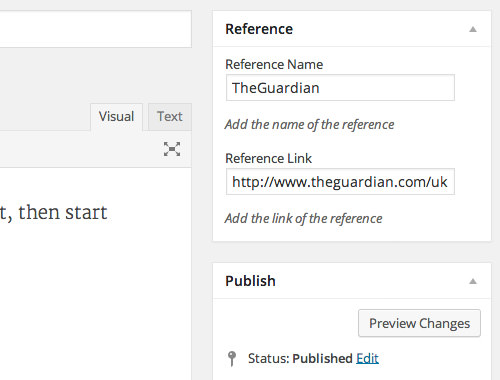
Task: Click the post title input box
Action: click(x=96, y=29)
